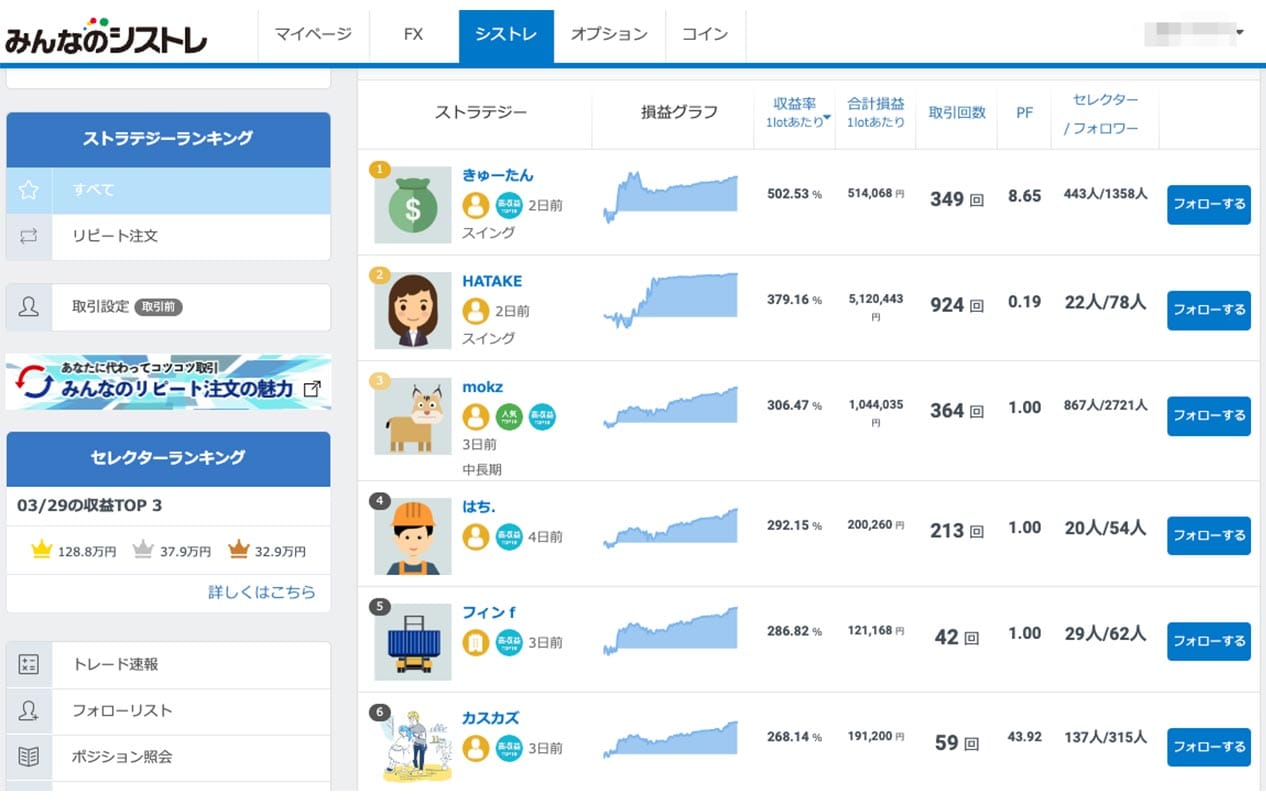The height and width of the screenshot is (806, 1266).
Task: Click the みんなのシストレ logo
Action: click(x=106, y=37)
